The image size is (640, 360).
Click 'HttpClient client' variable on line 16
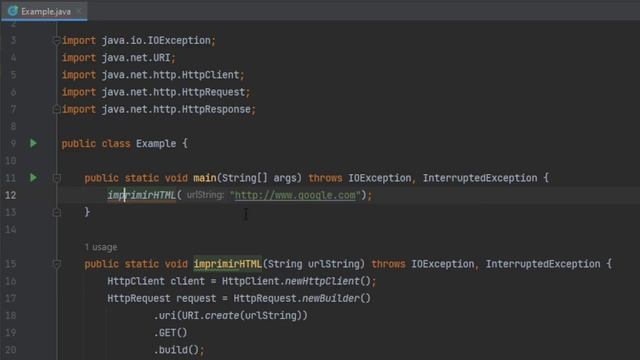click(x=156, y=281)
